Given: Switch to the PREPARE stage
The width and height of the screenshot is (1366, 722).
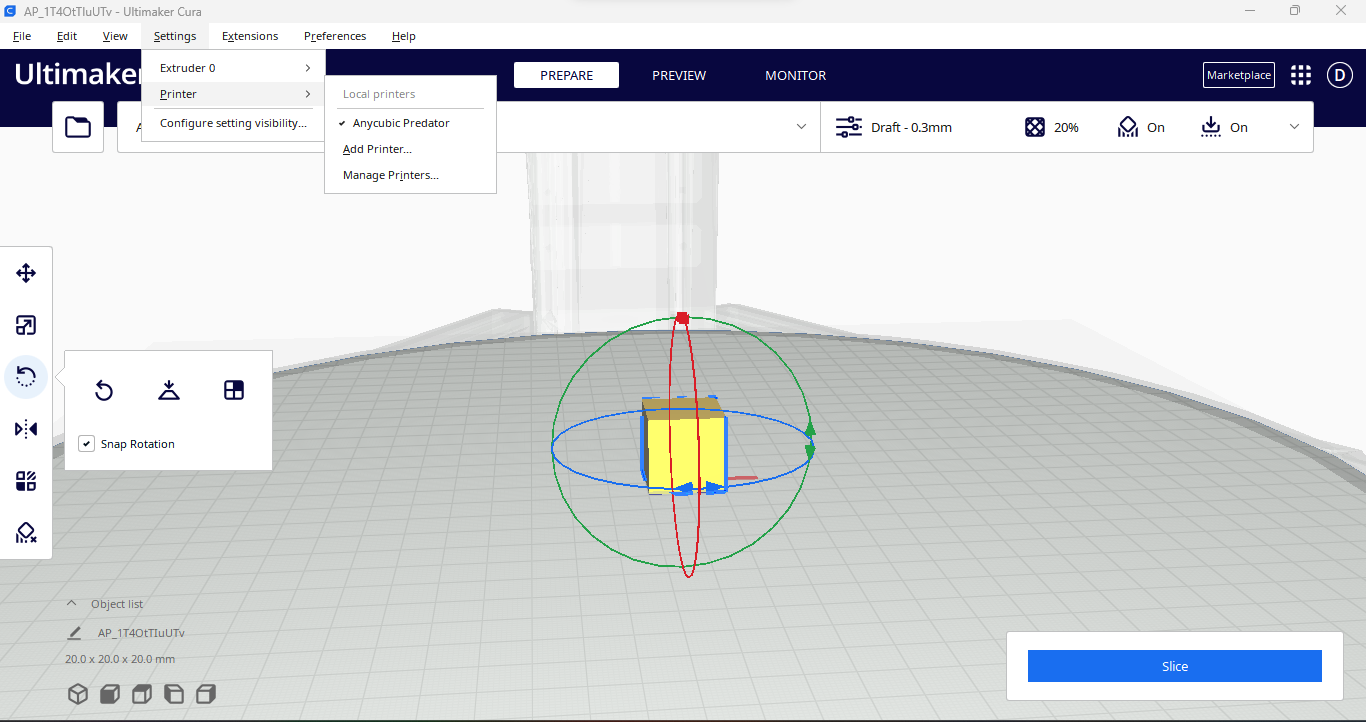Looking at the screenshot, I should [x=566, y=75].
